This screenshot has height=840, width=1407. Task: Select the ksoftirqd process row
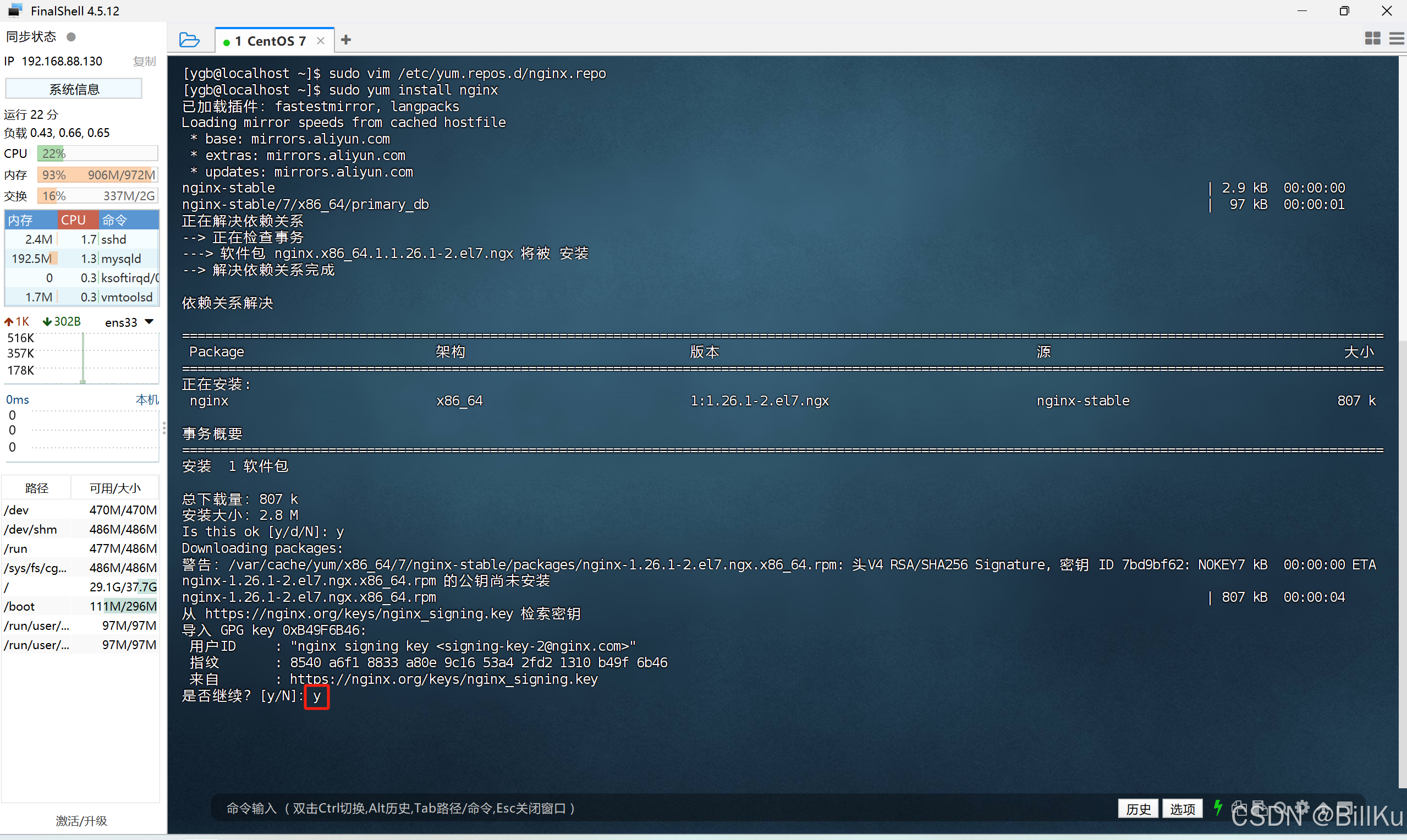82,278
